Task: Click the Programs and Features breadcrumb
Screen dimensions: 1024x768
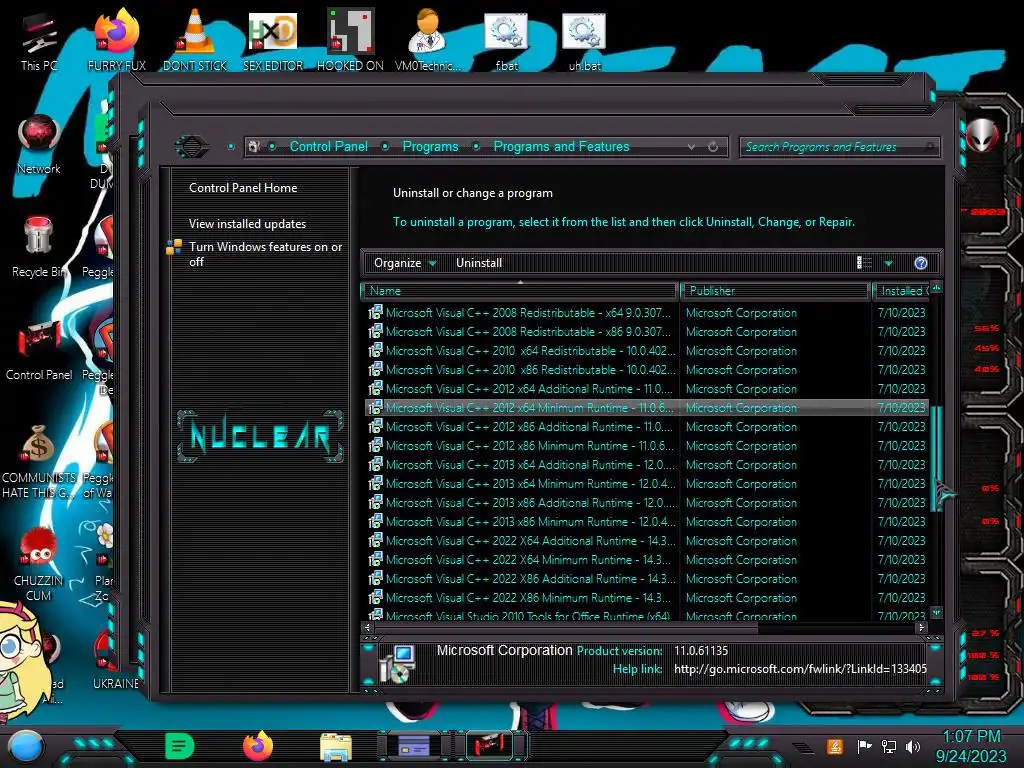Action: 561,146
